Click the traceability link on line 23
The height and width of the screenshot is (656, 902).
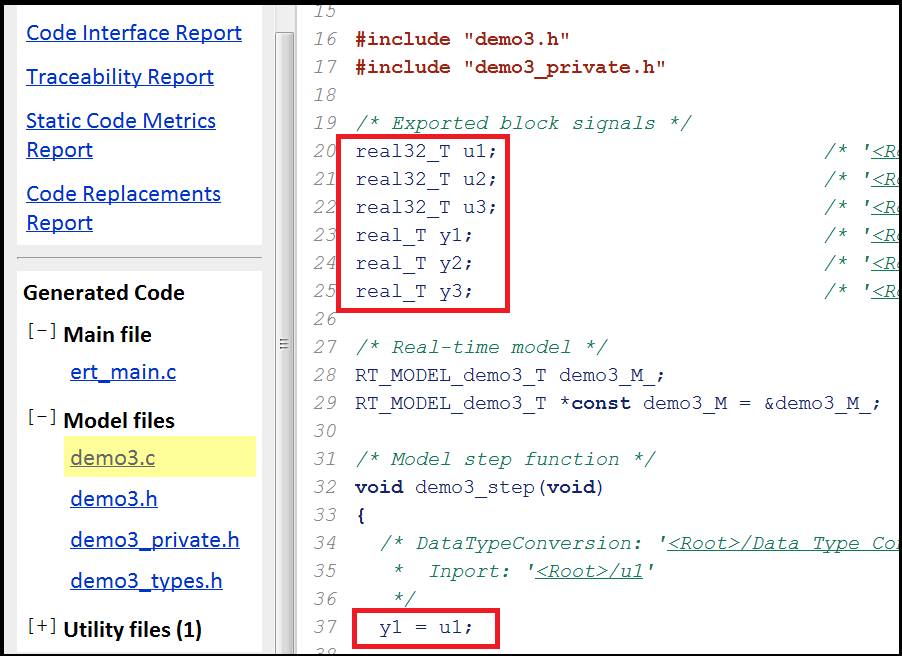(886, 235)
